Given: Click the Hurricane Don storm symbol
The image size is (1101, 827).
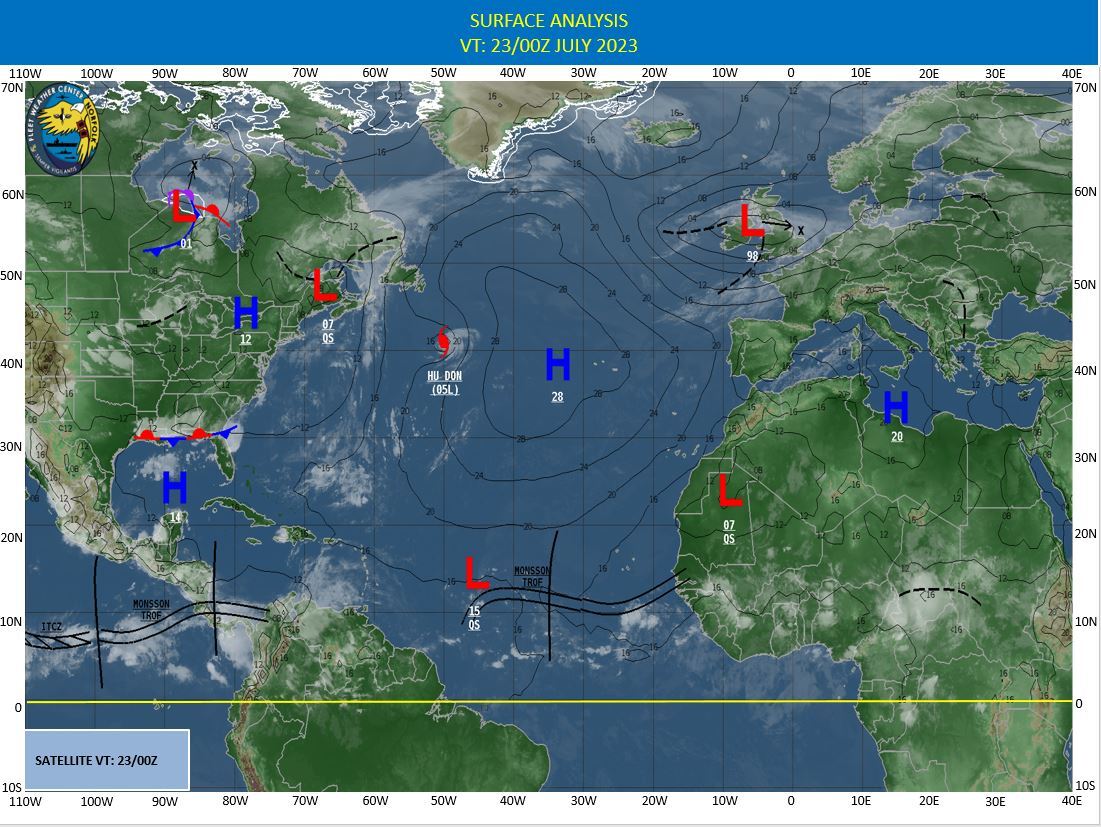Looking at the screenshot, I should [442, 342].
